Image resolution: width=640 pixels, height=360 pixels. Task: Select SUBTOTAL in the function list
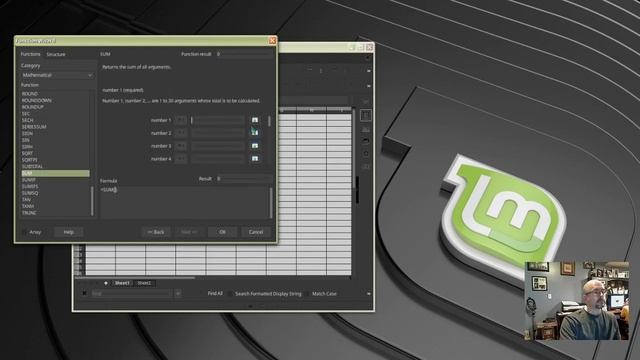(x=32, y=167)
